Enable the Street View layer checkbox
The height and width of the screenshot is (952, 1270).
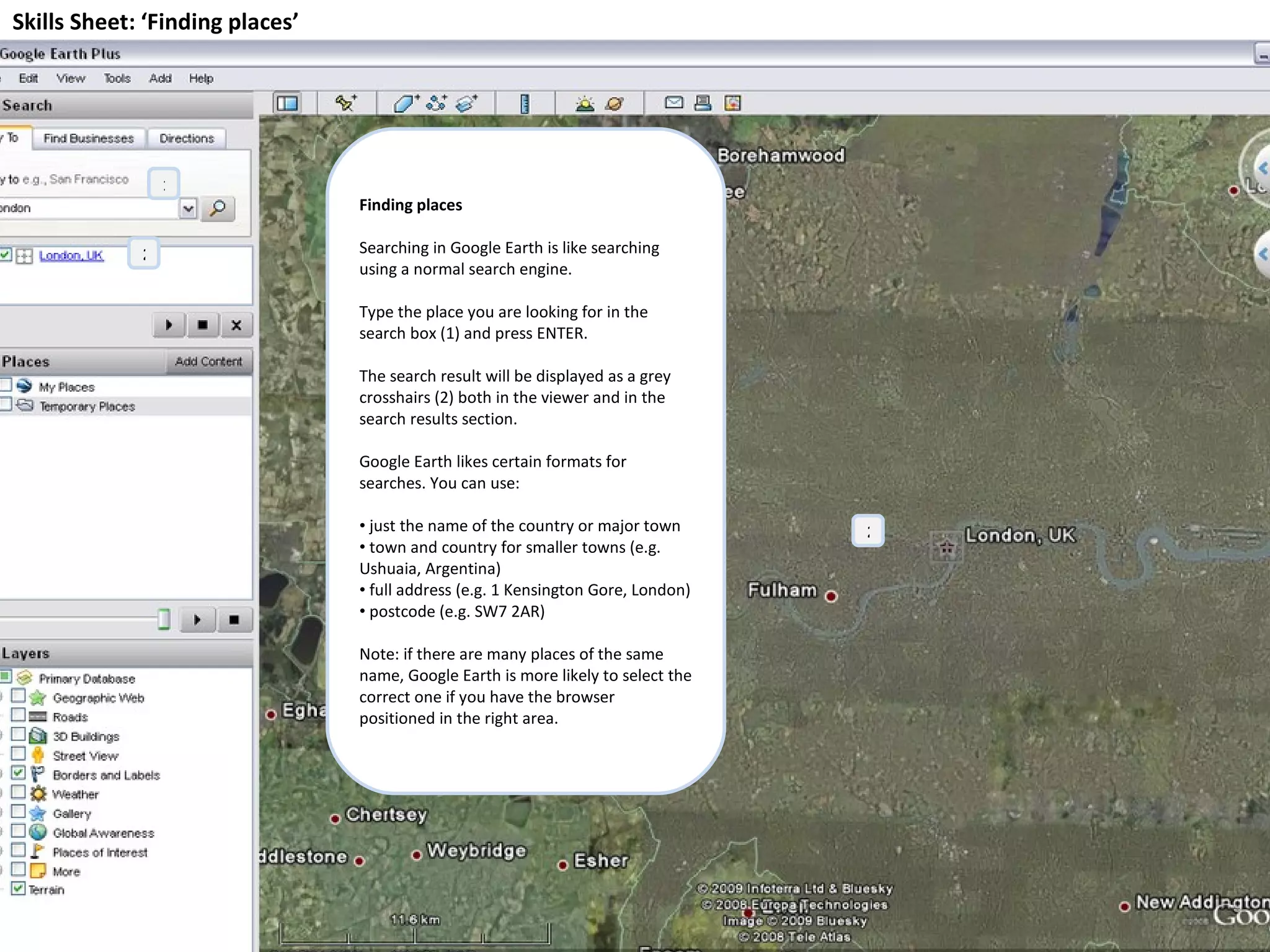tap(18, 754)
